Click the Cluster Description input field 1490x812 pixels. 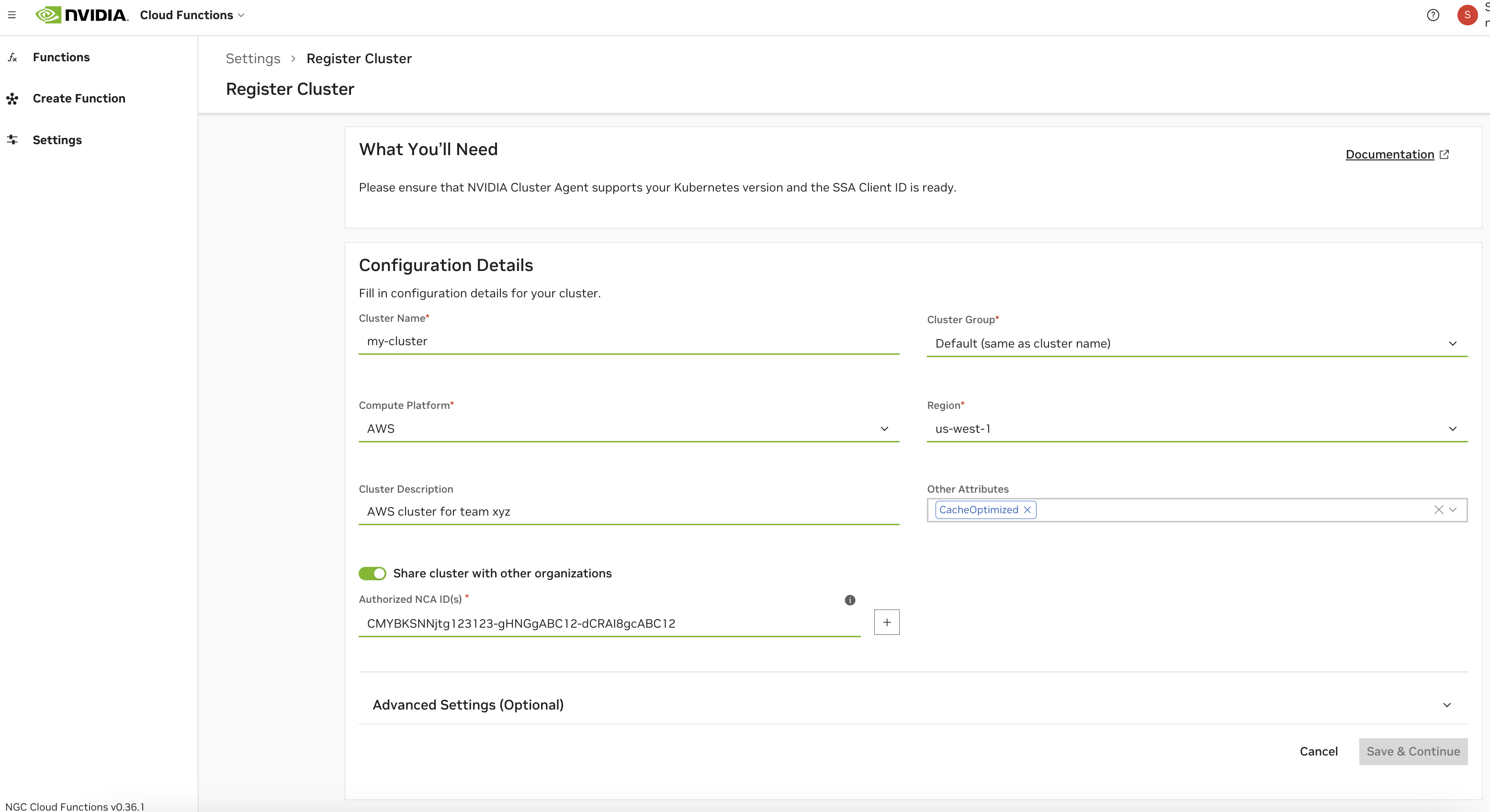pyautogui.click(x=629, y=512)
